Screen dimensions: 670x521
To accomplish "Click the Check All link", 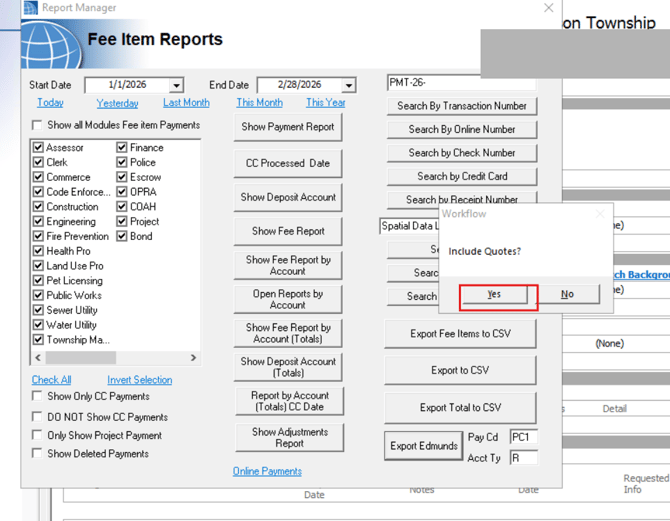I will coord(51,380).
